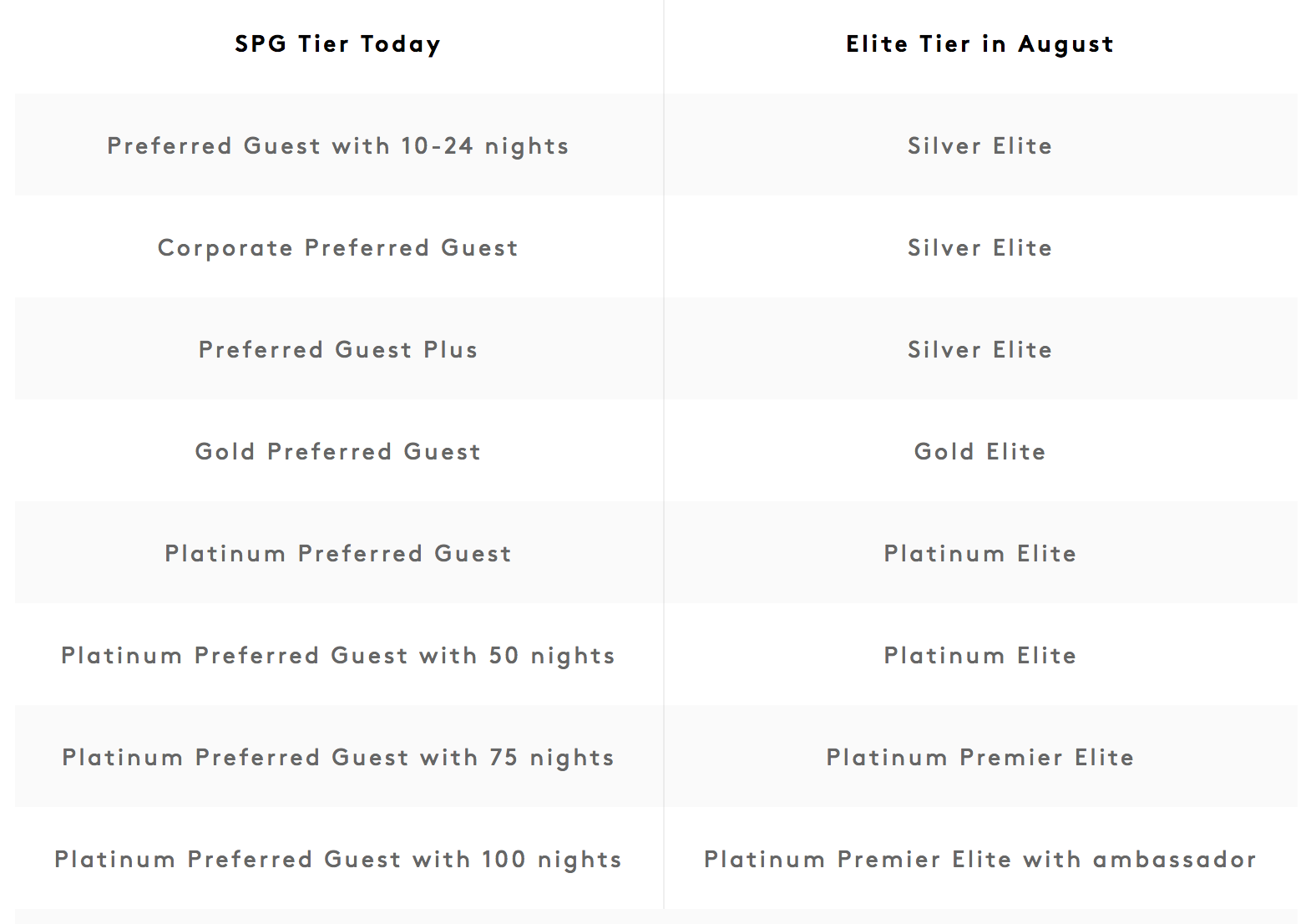1316x924 pixels.
Task: Select 'Platinum Preferred Guest with 50 nights'
Action: click(x=338, y=656)
